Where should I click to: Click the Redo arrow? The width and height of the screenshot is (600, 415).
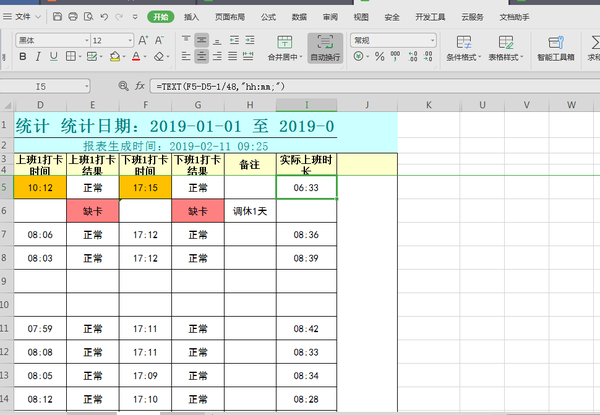click(119, 16)
